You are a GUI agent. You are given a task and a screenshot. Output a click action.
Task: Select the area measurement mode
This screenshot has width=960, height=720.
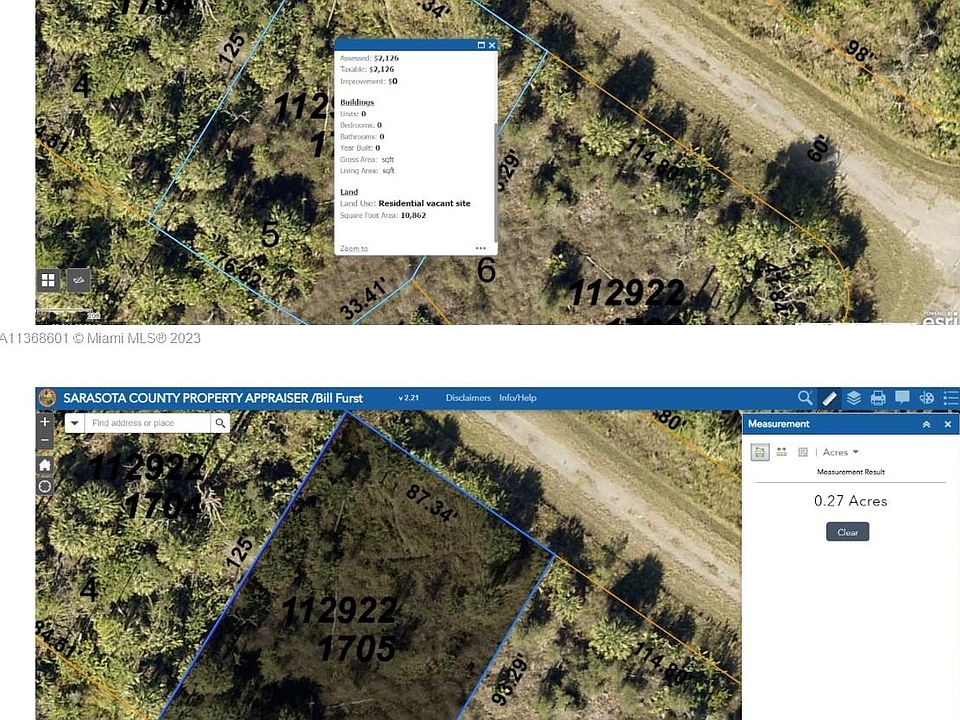tap(760, 452)
